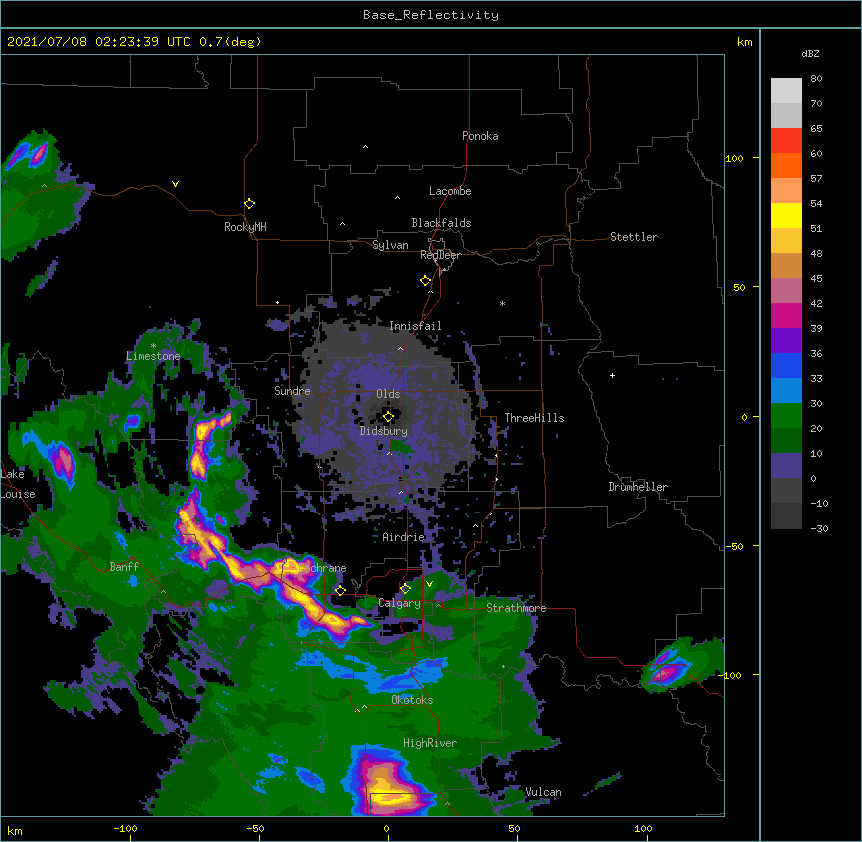Viewport: 862px width, 842px height.
Task: Click the white plus marker north of Drumheller
Action: click(612, 375)
